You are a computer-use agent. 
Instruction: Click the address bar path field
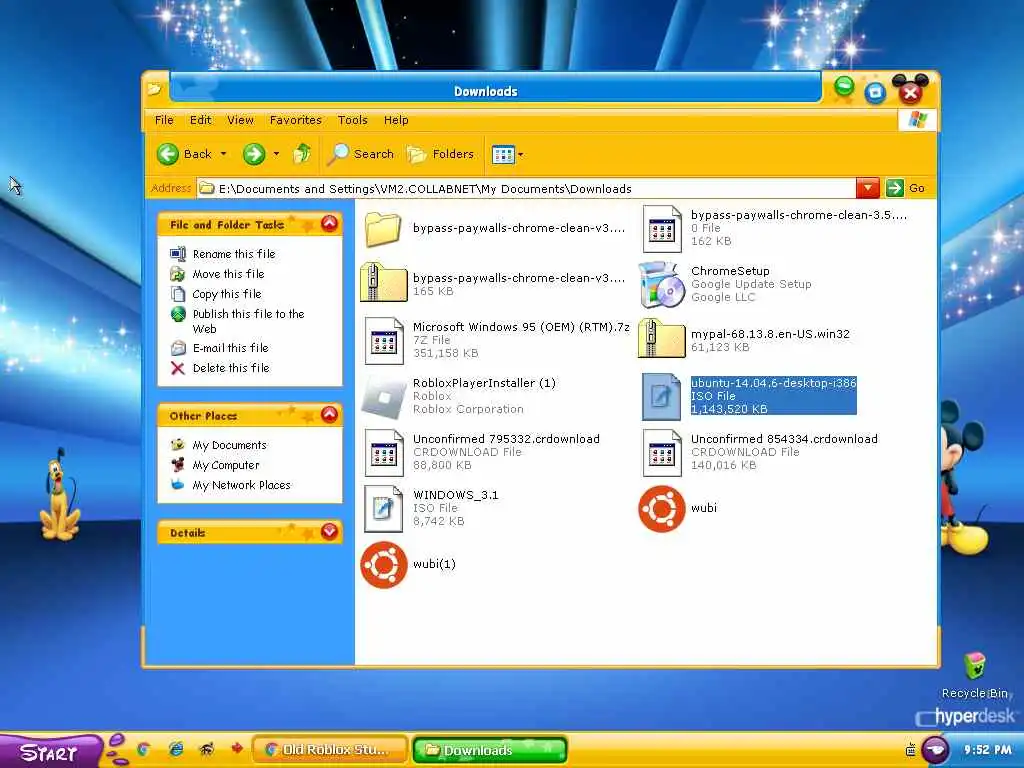526,189
